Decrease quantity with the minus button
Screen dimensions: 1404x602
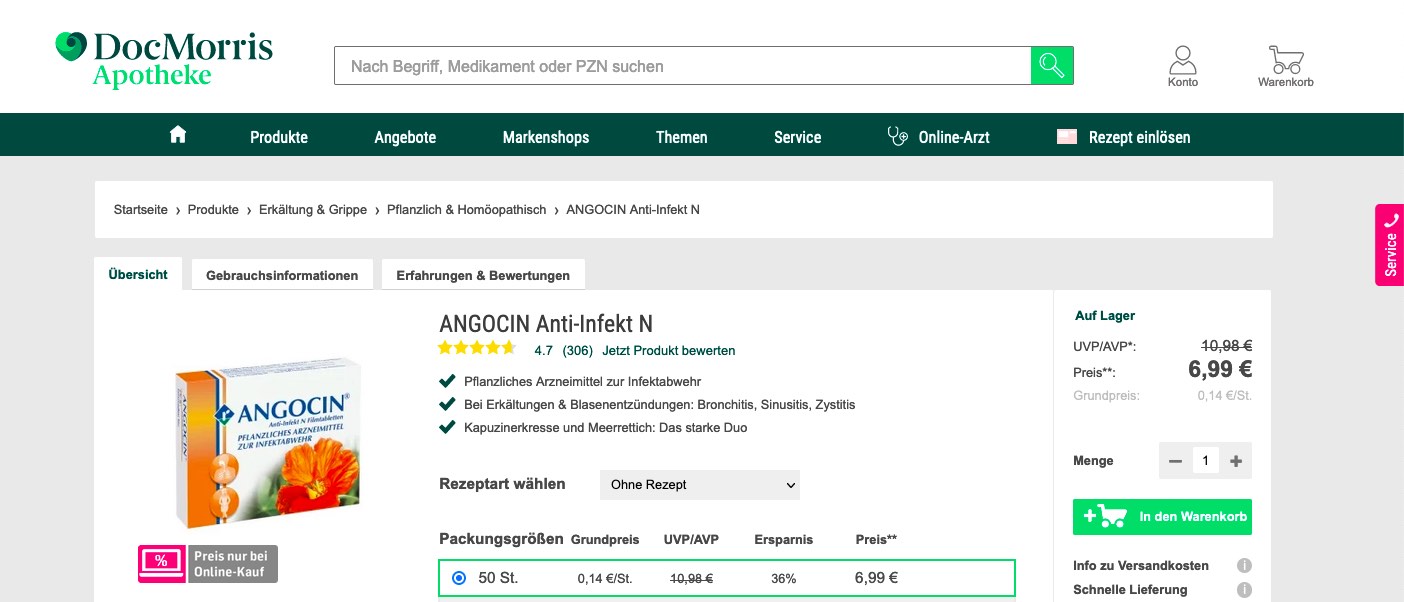(x=1176, y=461)
